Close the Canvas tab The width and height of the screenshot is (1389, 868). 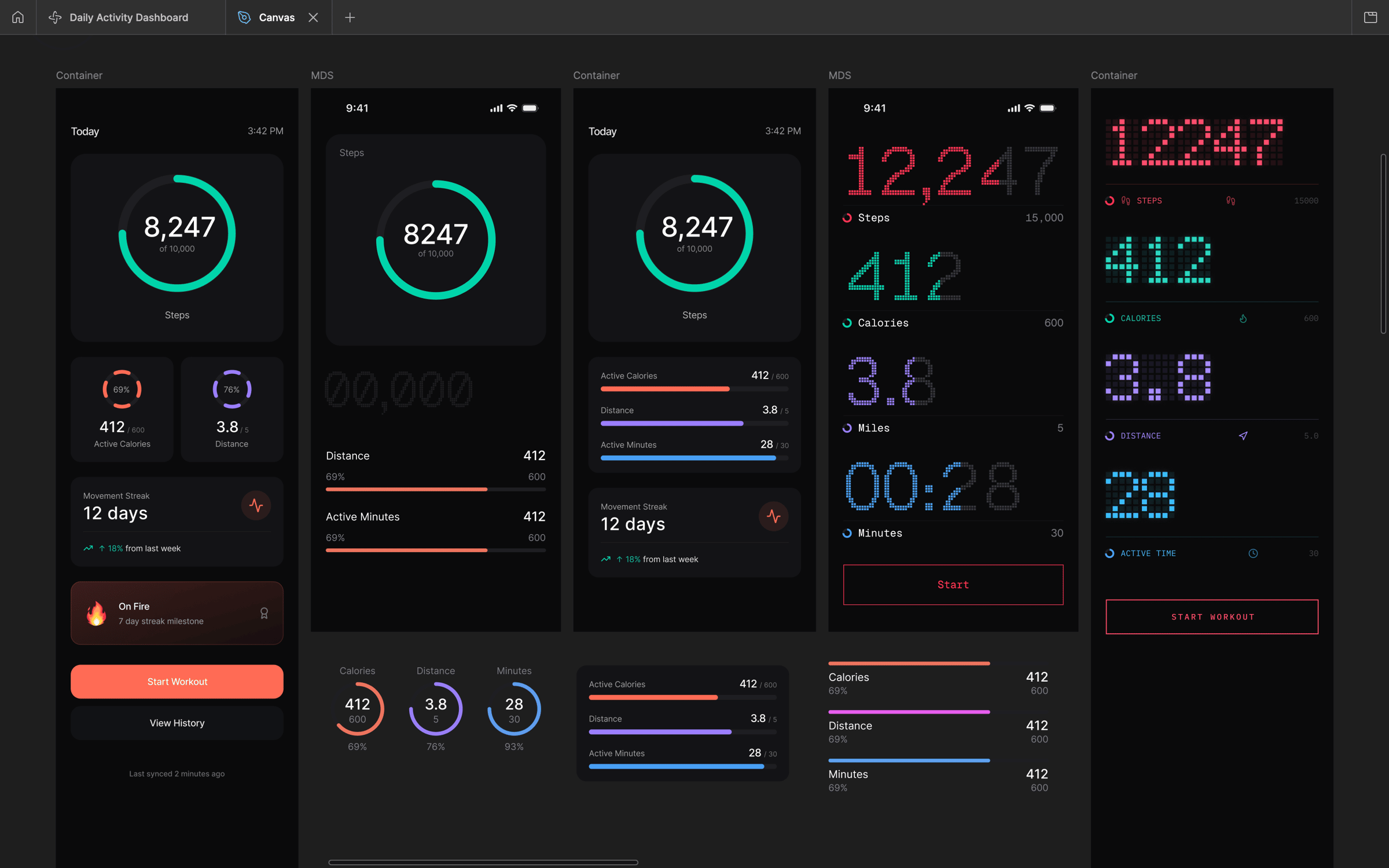click(x=313, y=17)
